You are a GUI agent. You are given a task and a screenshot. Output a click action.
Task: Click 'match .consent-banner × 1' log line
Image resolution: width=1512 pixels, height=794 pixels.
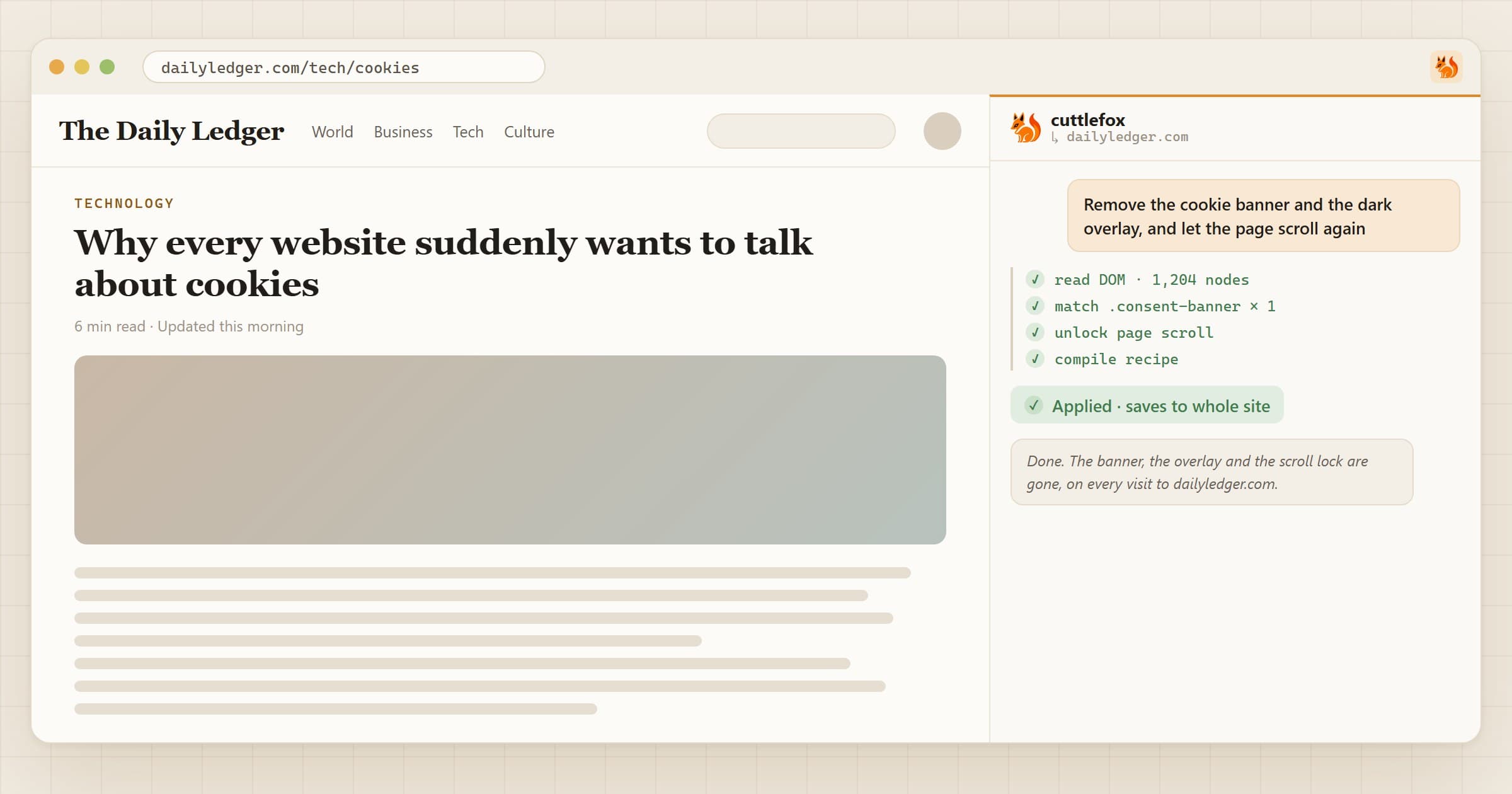click(x=1165, y=306)
